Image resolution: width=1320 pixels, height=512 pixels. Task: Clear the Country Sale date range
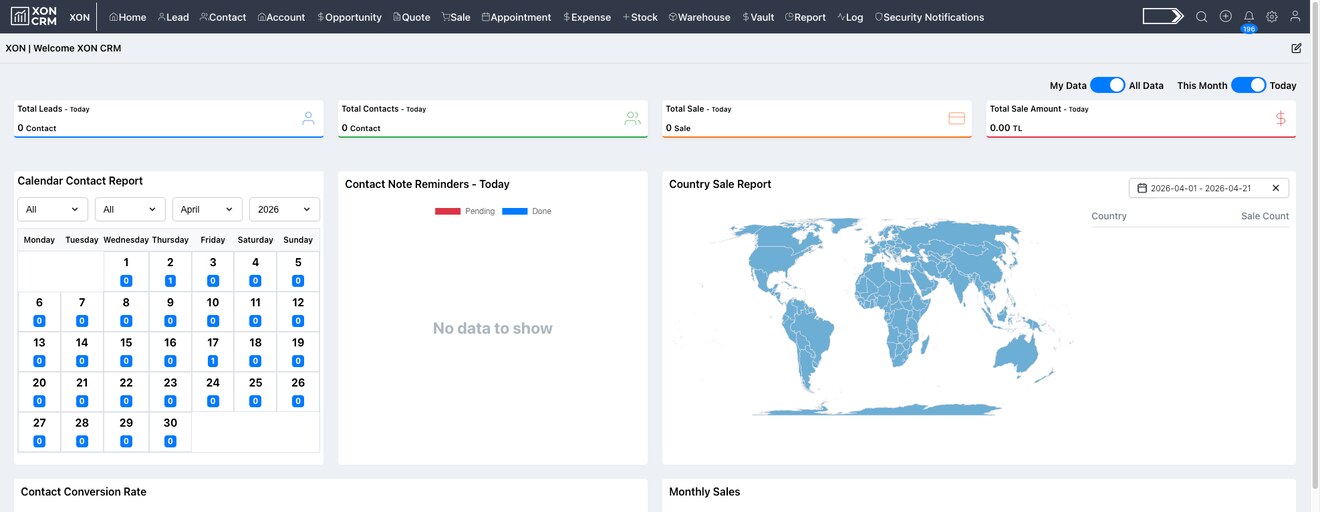[1275, 188]
